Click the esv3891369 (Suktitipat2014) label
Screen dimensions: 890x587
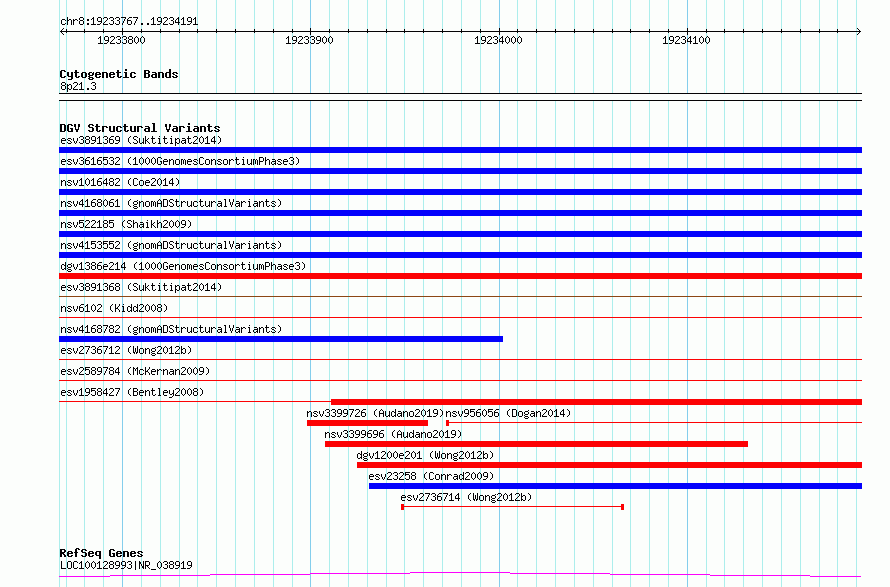click(x=141, y=140)
